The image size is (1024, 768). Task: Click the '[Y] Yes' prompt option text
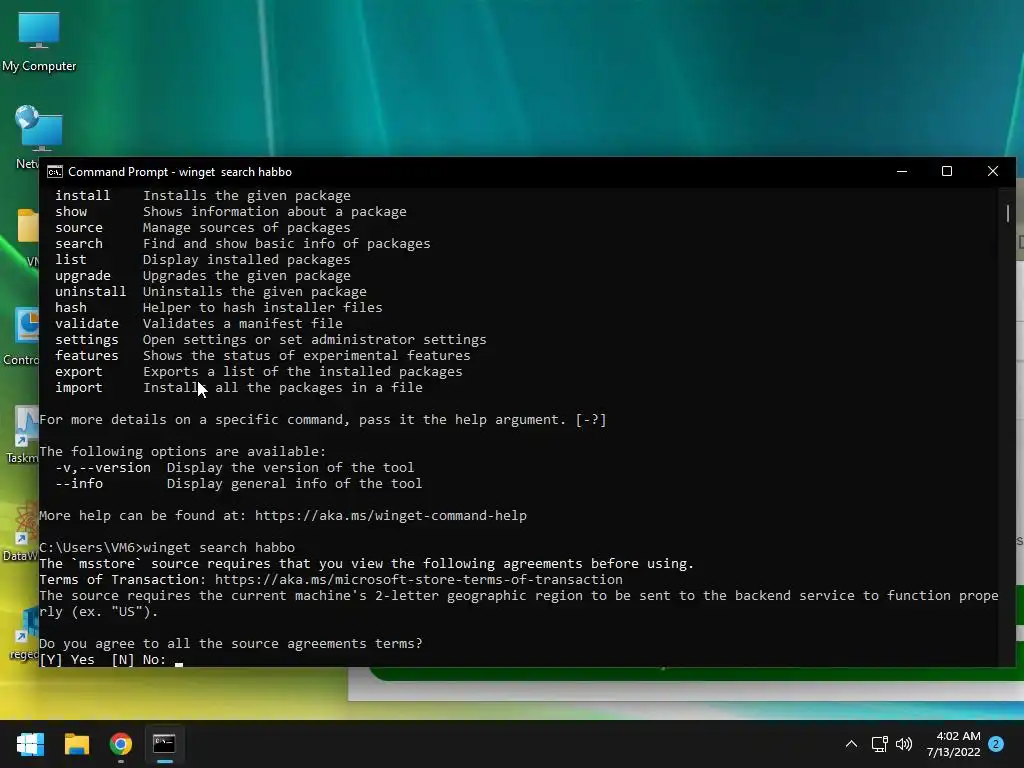(x=67, y=660)
